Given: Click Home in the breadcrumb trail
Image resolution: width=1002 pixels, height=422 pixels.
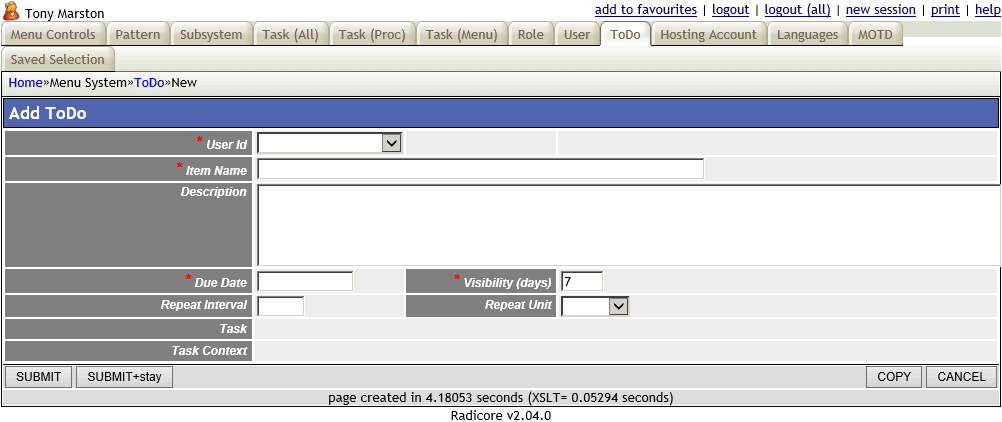Looking at the screenshot, I should tap(25, 82).
